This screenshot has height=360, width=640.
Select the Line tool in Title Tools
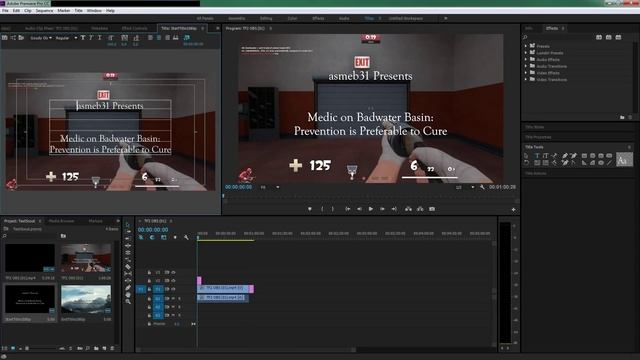pos(609,162)
